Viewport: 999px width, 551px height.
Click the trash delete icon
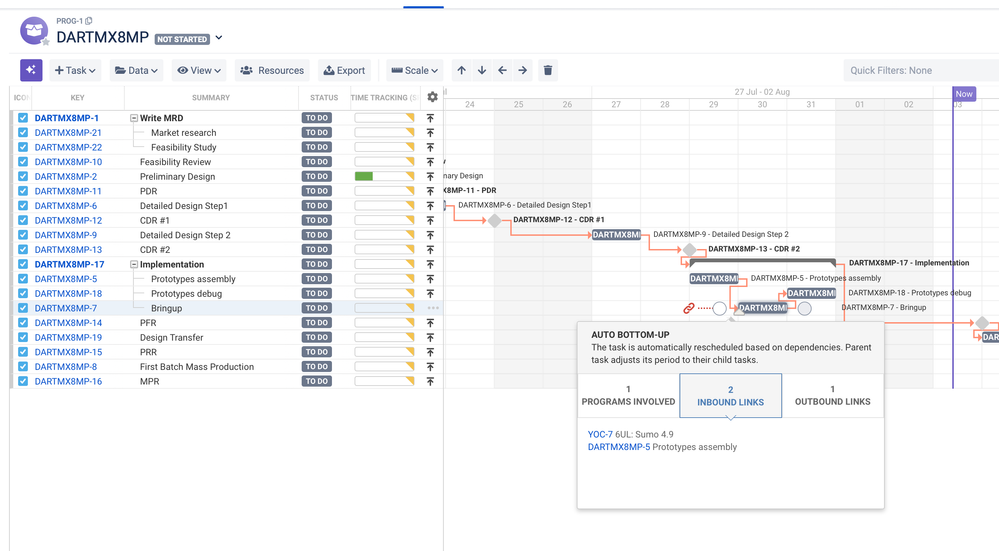point(548,70)
